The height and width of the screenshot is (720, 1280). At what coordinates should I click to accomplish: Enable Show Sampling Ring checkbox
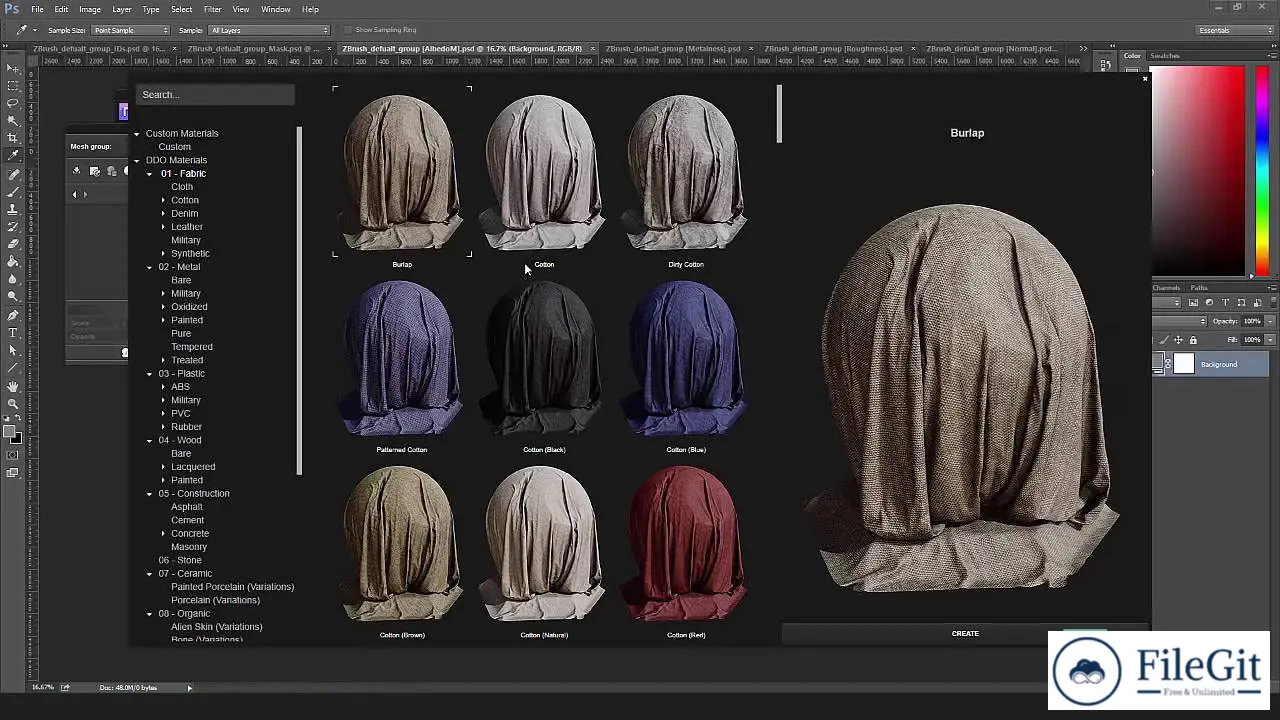pyautogui.click(x=347, y=30)
